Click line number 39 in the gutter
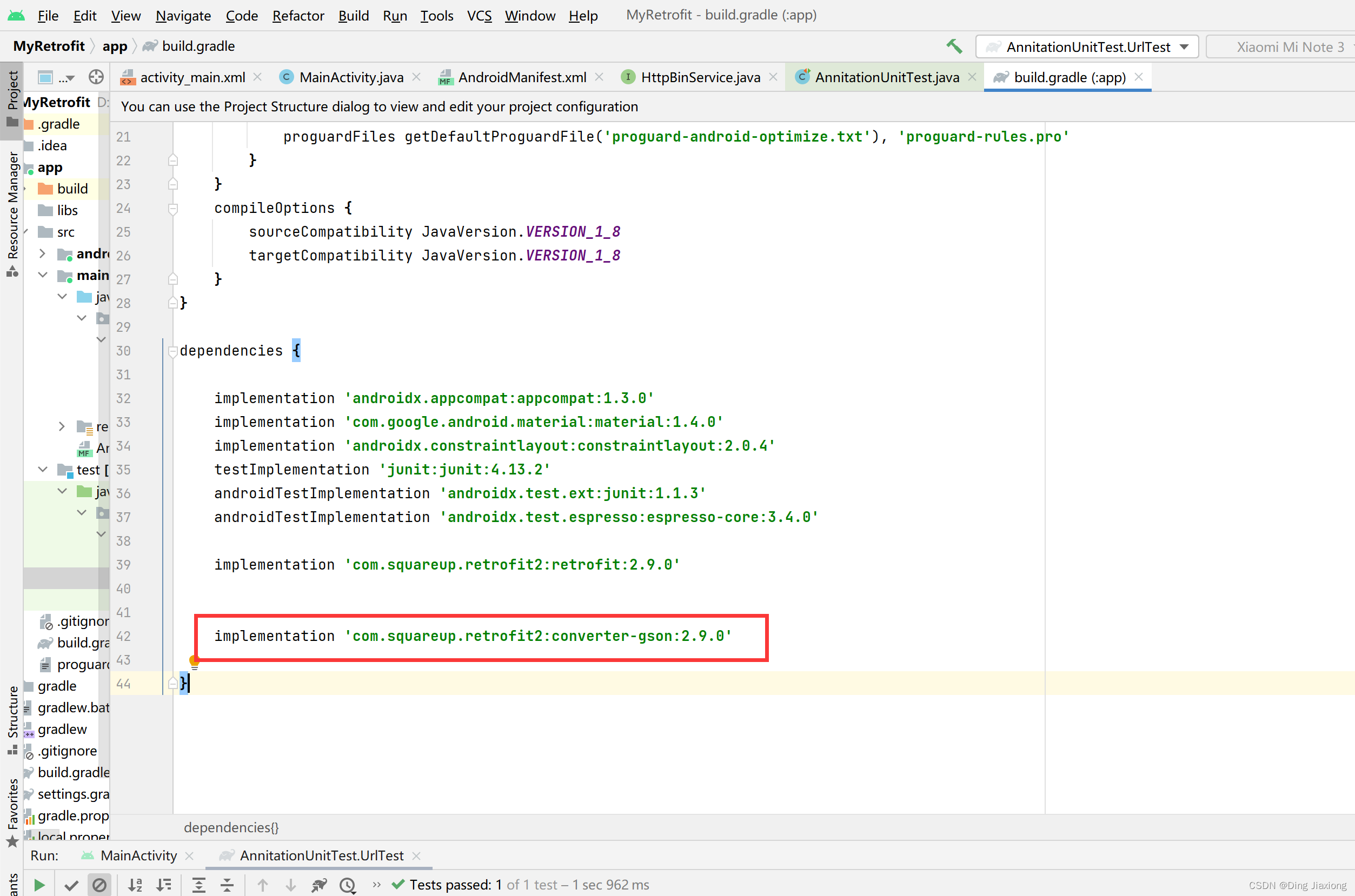Viewport: 1355px width, 896px height. (123, 565)
